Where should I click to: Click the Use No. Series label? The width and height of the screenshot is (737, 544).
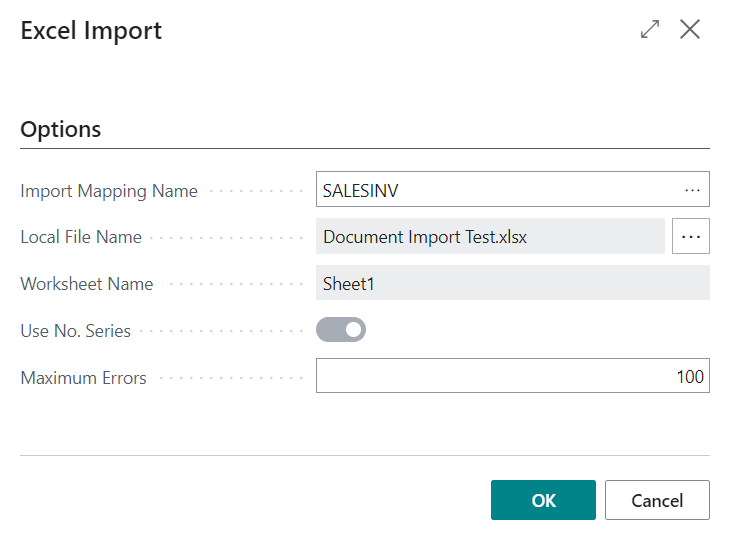tap(75, 331)
